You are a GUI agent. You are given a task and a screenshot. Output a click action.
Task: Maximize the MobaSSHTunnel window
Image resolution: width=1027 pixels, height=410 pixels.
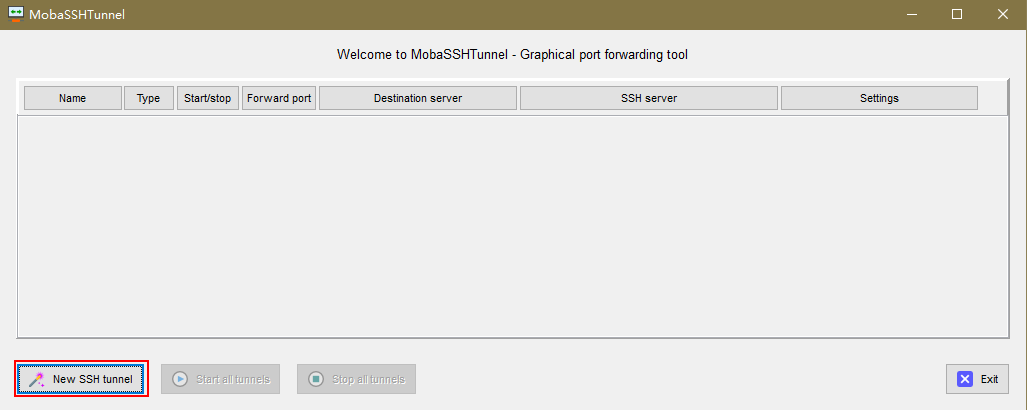[x=957, y=14]
